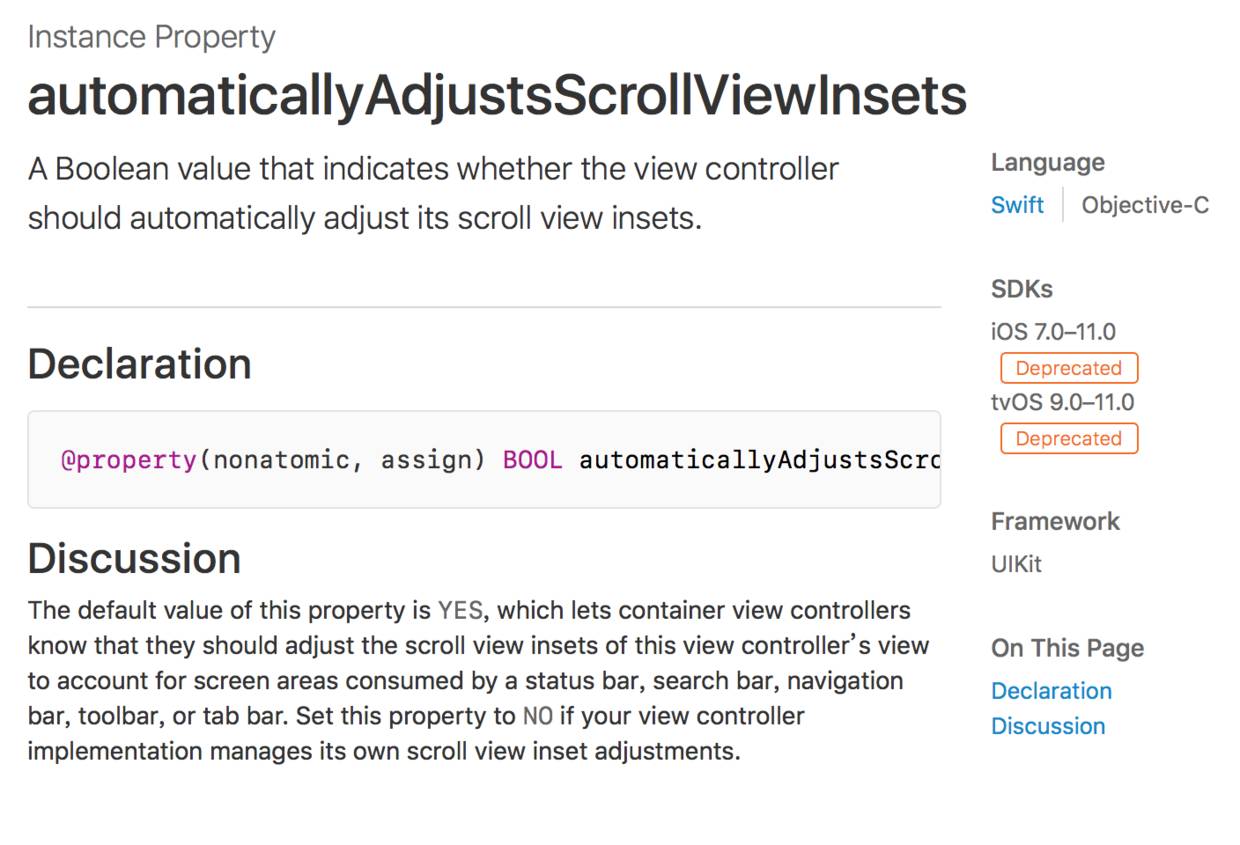Click the large Discussion section heading
The width and height of the screenshot is (1240, 845).
click(x=134, y=558)
